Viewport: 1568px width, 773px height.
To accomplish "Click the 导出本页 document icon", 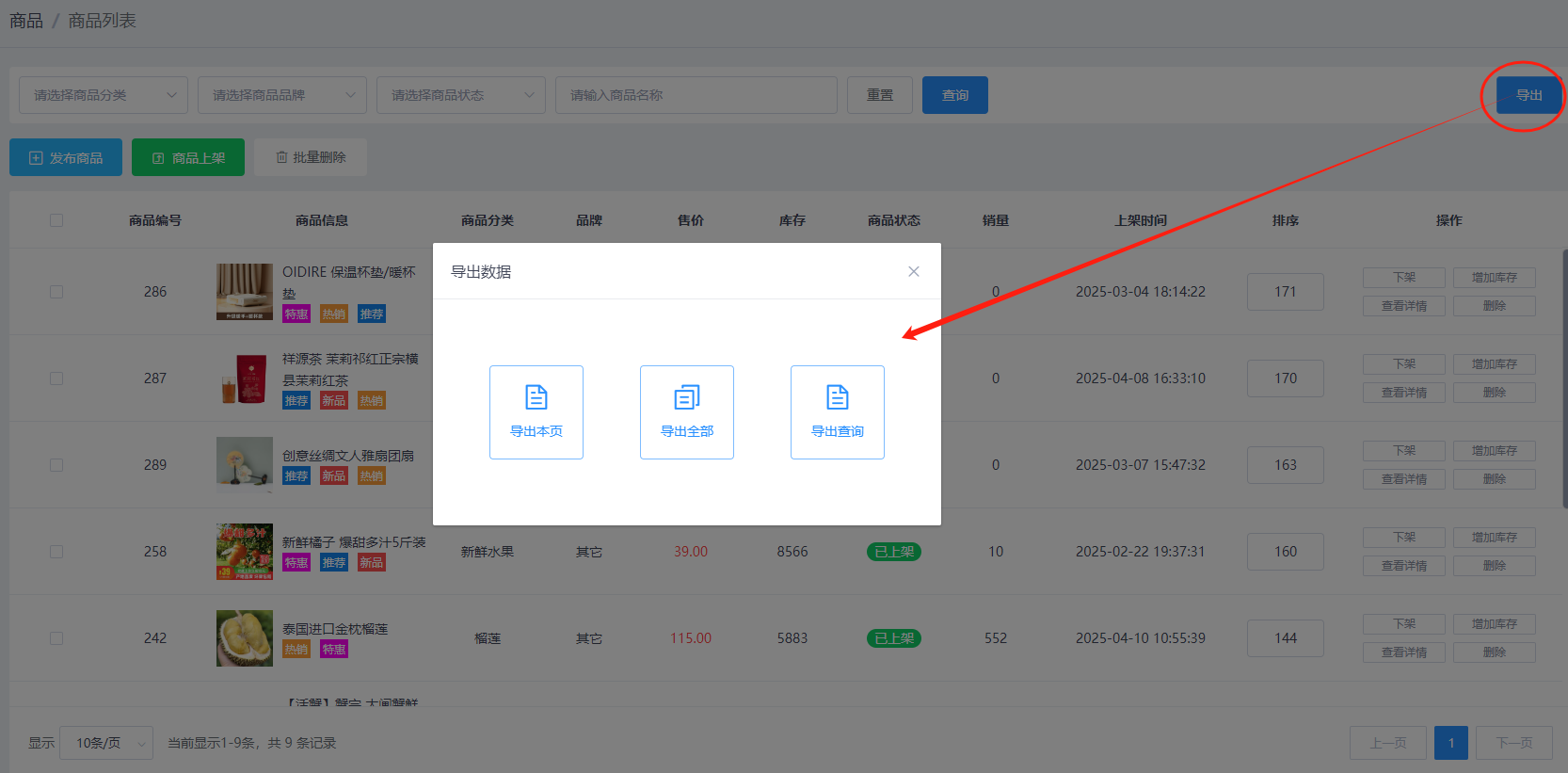I will 536,397.
